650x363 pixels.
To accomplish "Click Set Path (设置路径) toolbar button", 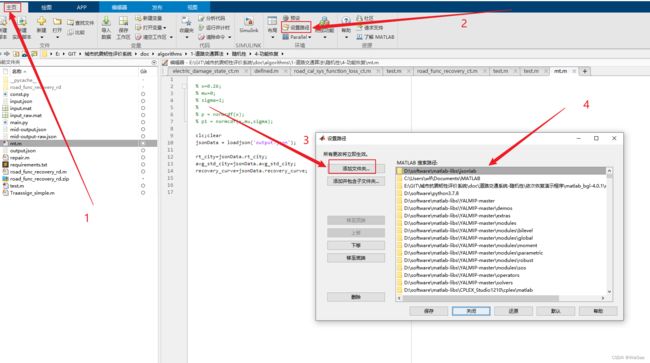I will pos(296,27).
